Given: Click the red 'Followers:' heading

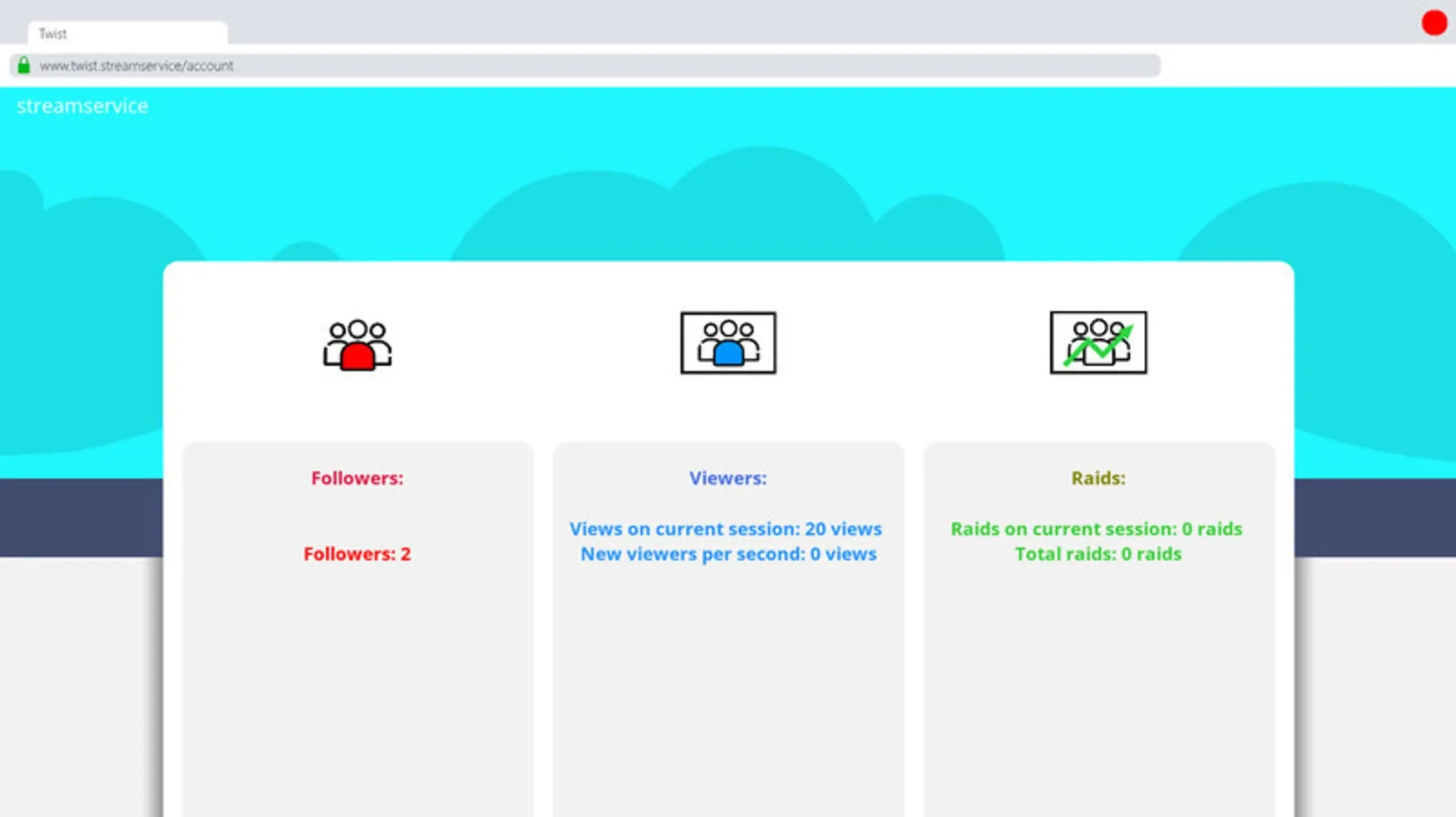Looking at the screenshot, I should [x=357, y=478].
